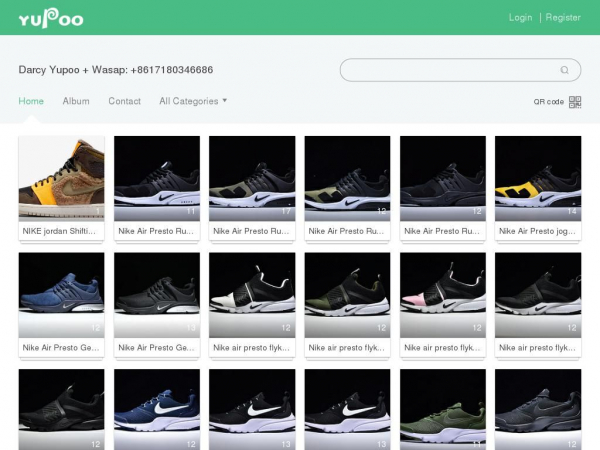Select the Home tab
600x450 pixels.
click(x=31, y=101)
